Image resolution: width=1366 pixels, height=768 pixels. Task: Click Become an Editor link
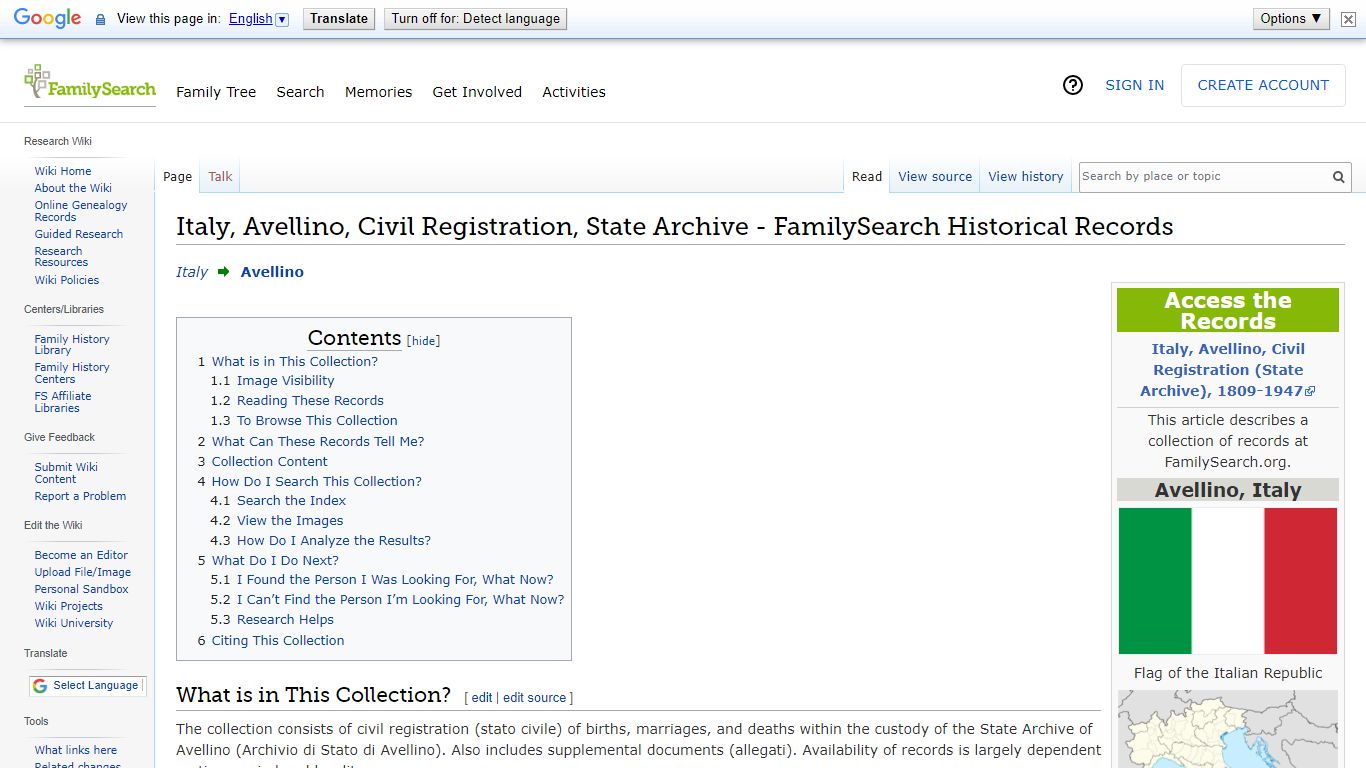click(x=81, y=555)
